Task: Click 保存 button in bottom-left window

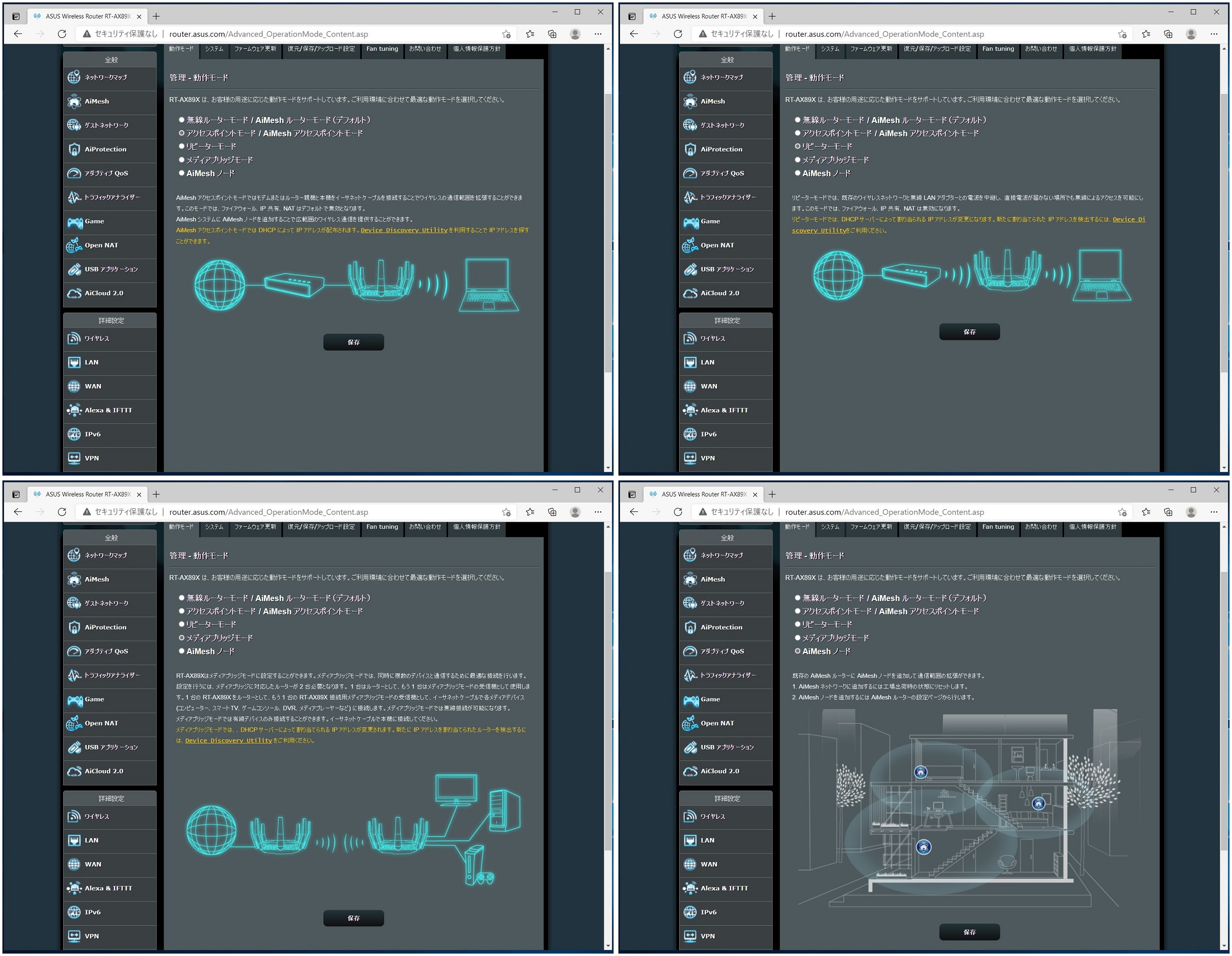Action: [354, 919]
